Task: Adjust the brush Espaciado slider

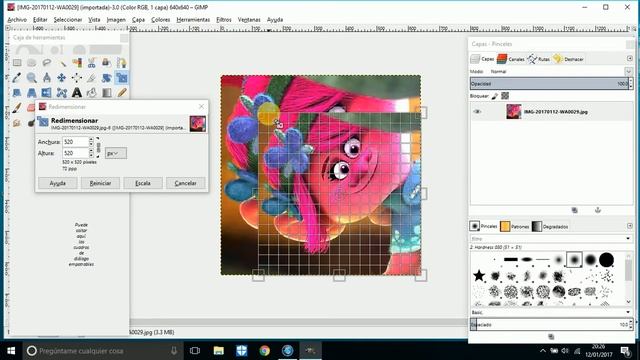Action: pyautogui.click(x=549, y=324)
